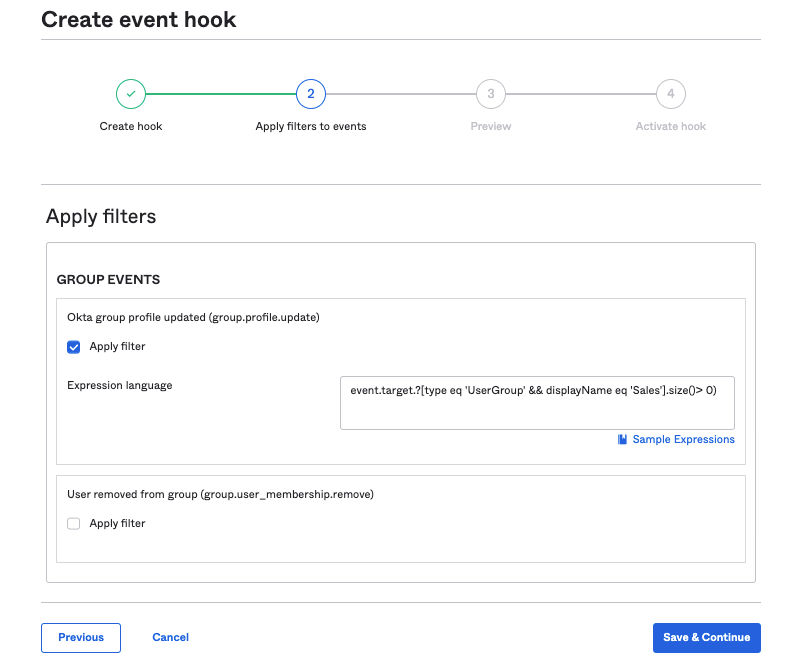The height and width of the screenshot is (668, 792).
Task: Uncheck Apply filter checkbox for group profile updated
Action: [x=74, y=347]
